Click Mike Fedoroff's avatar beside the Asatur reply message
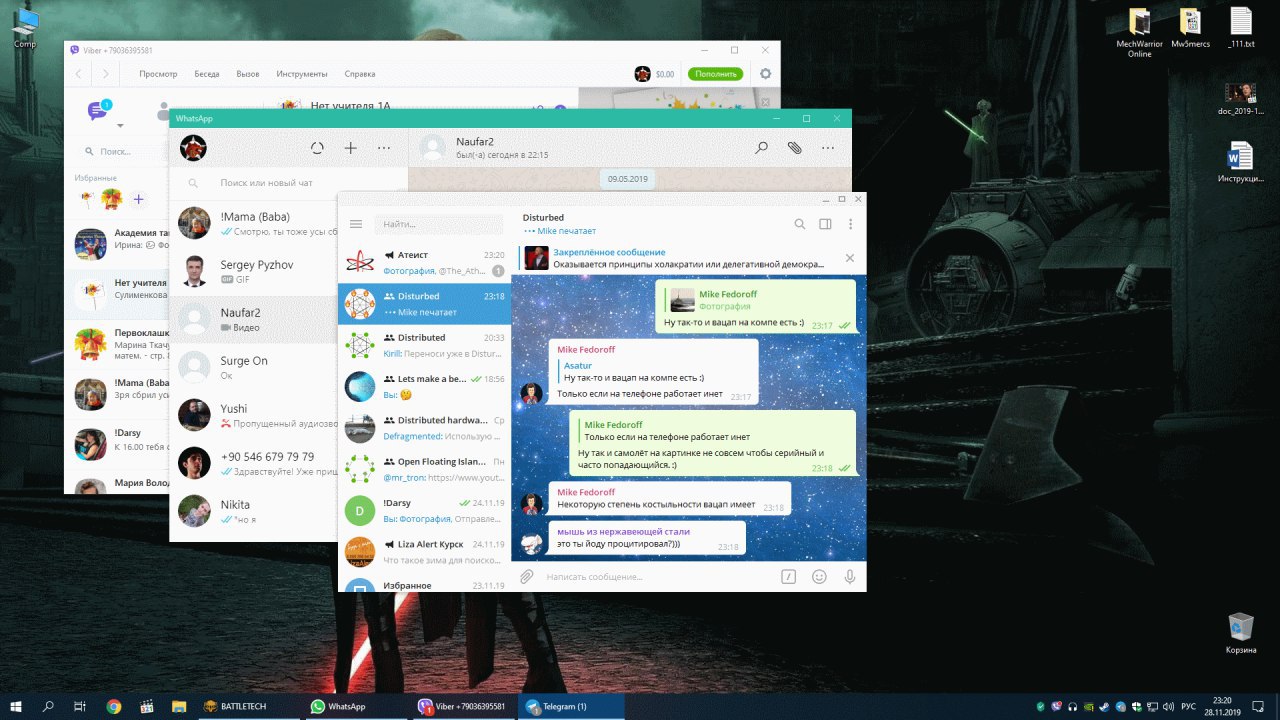This screenshot has height=720, width=1280. tap(532, 393)
